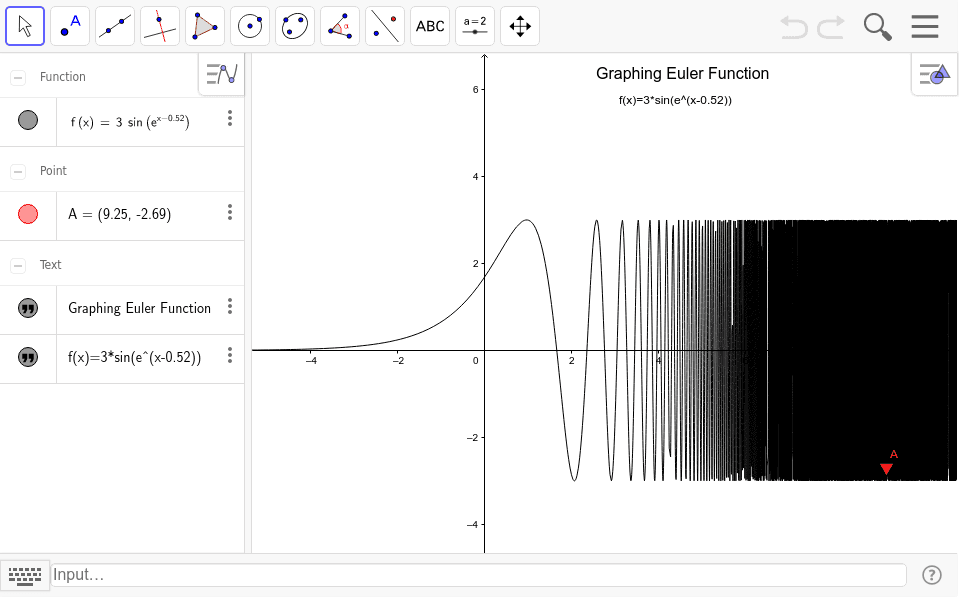Click the Function group header label
Image resolution: width=959 pixels, height=598 pixels.
[x=62, y=77]
